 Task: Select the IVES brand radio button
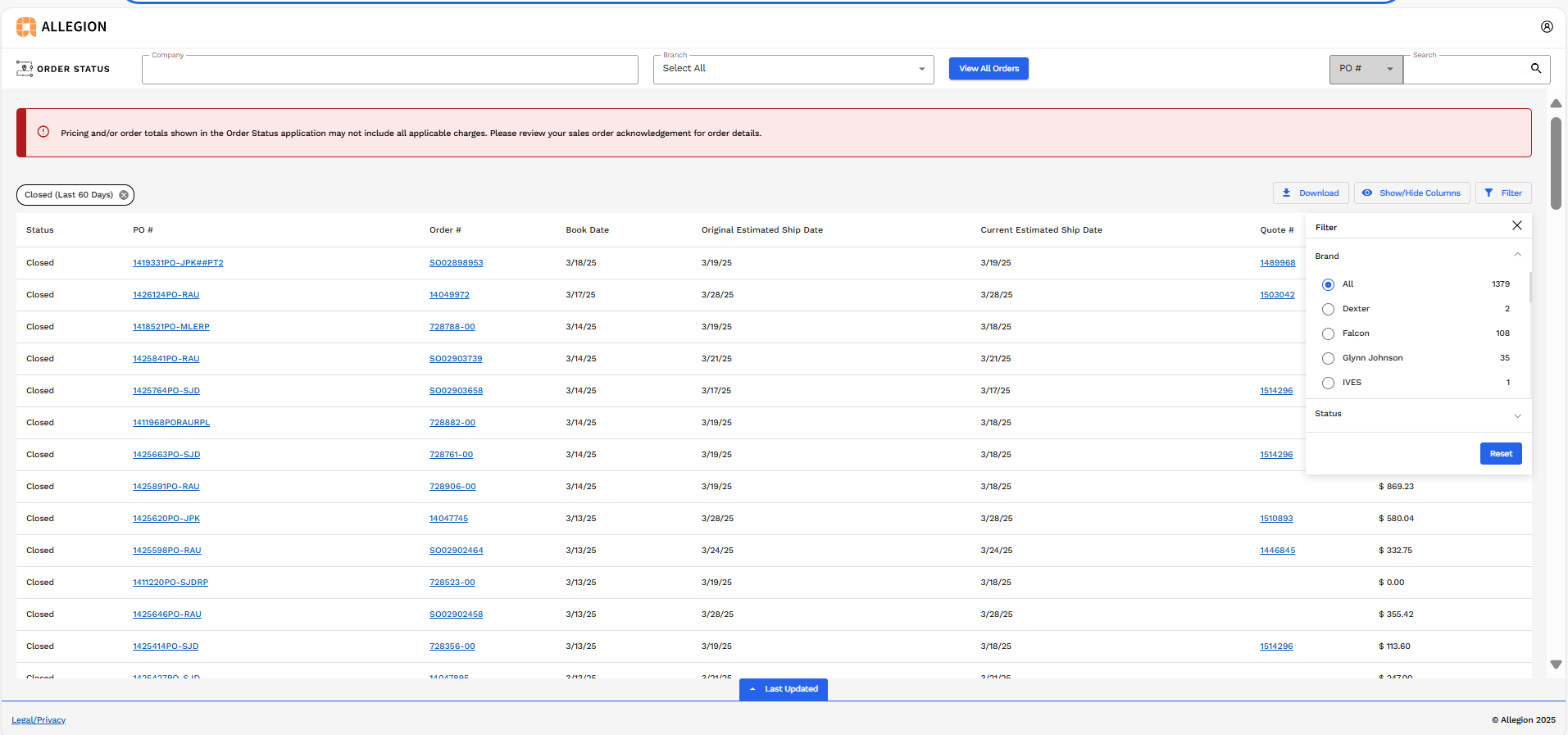coord(1328,383)
